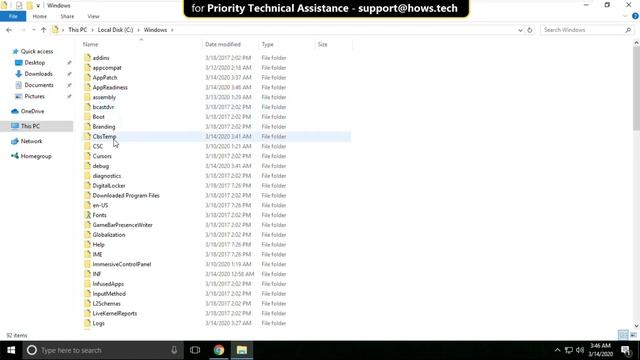Select the Fonts folder icon

(x=87, y=215)
